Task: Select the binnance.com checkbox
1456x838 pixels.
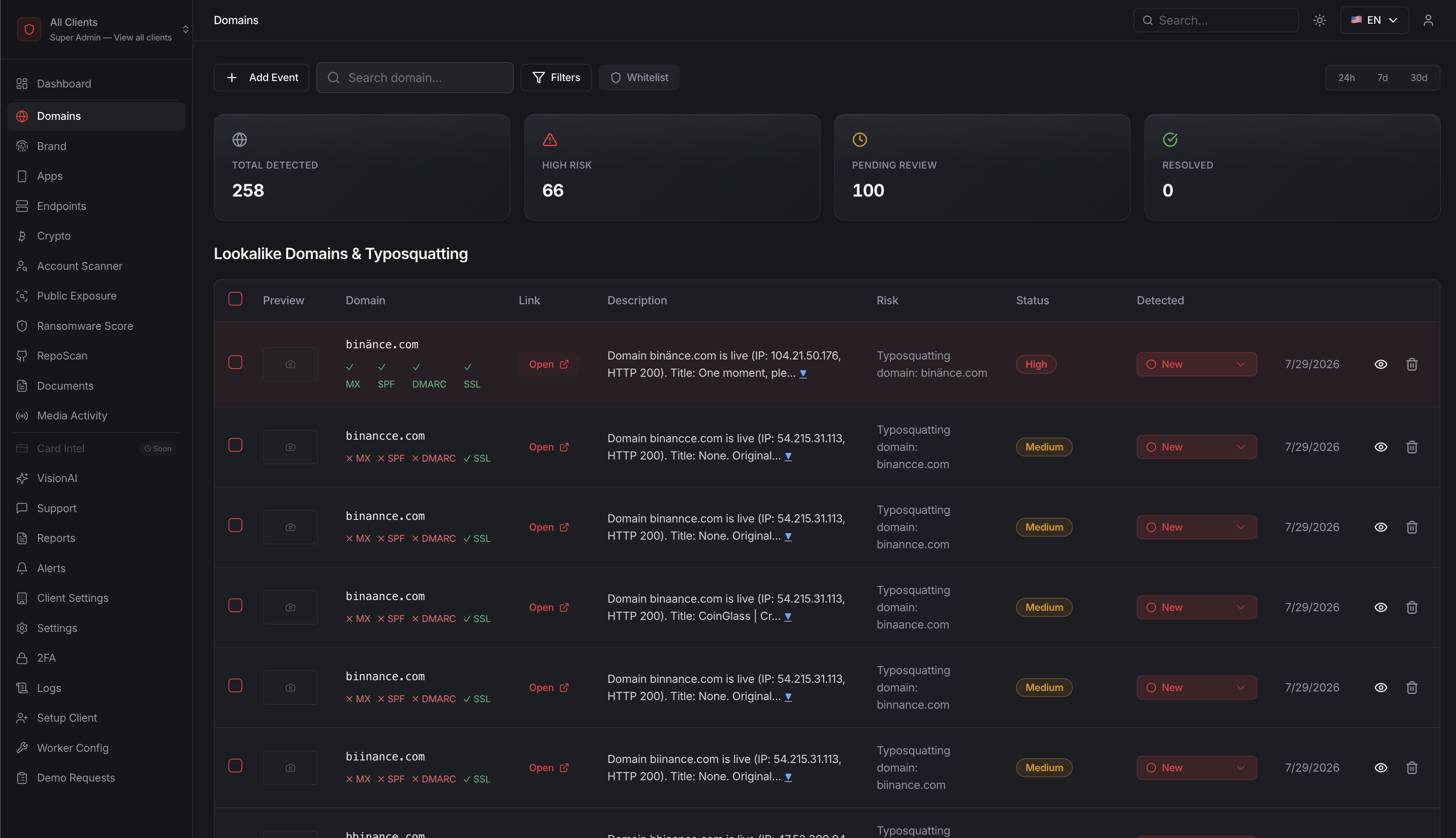Action: (x=235, y=685)
